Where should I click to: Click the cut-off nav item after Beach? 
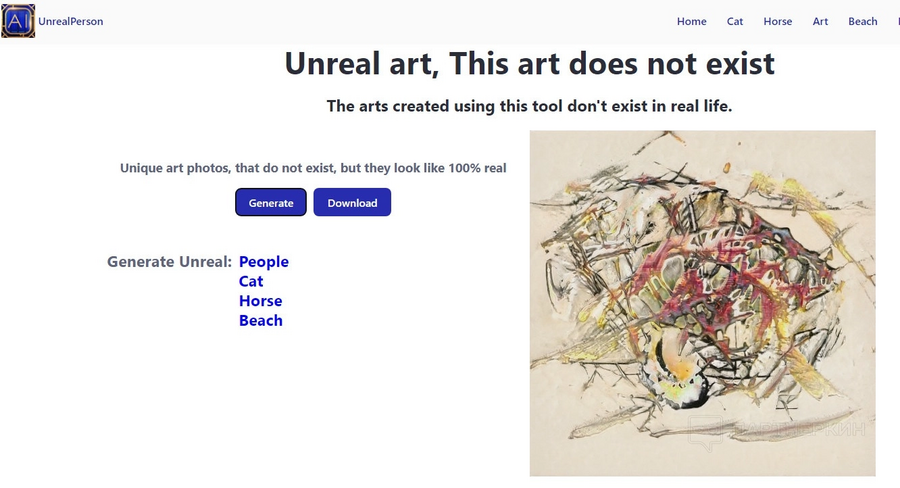pos(898,21)
